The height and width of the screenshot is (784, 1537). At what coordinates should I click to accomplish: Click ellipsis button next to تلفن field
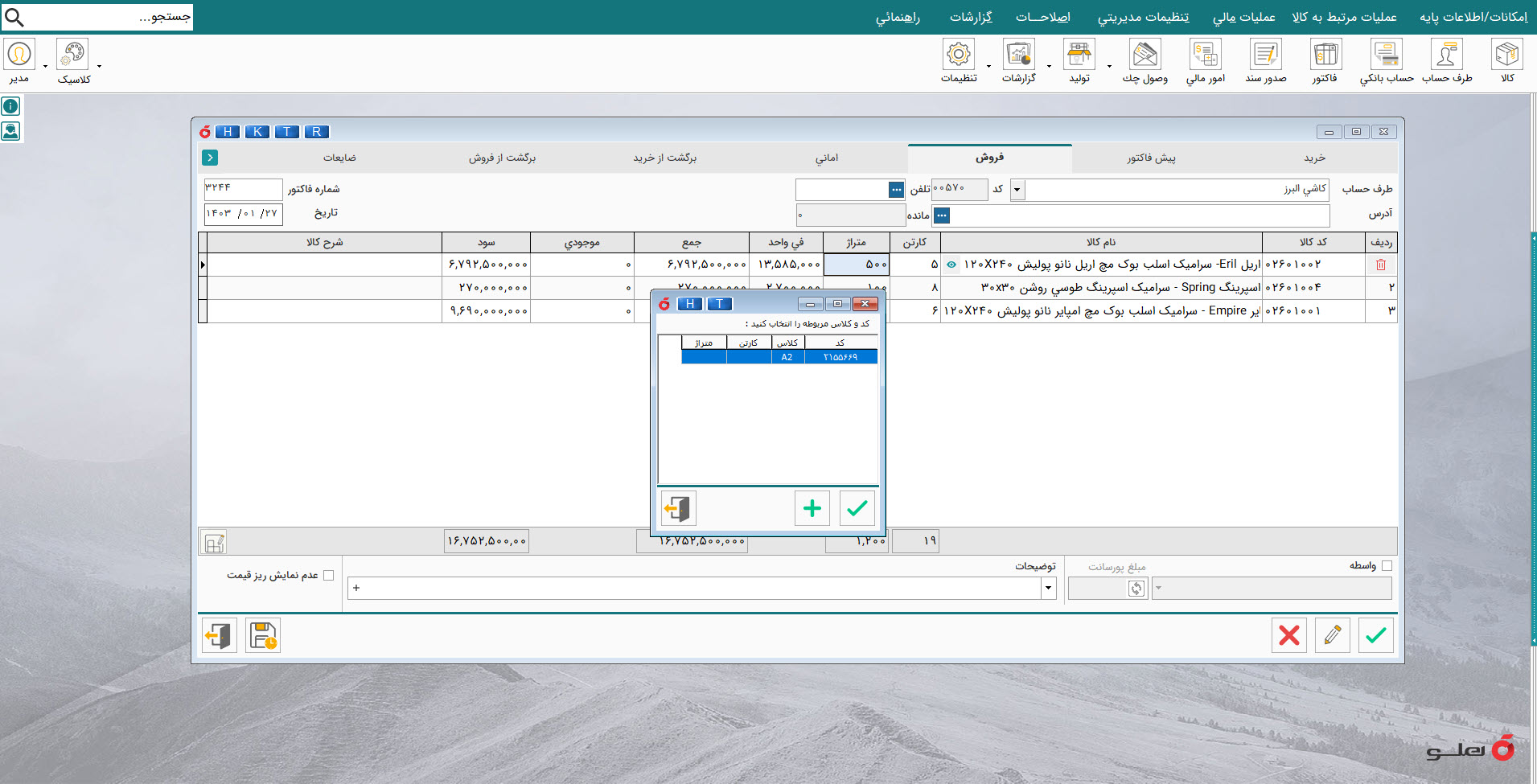point(896,190)
